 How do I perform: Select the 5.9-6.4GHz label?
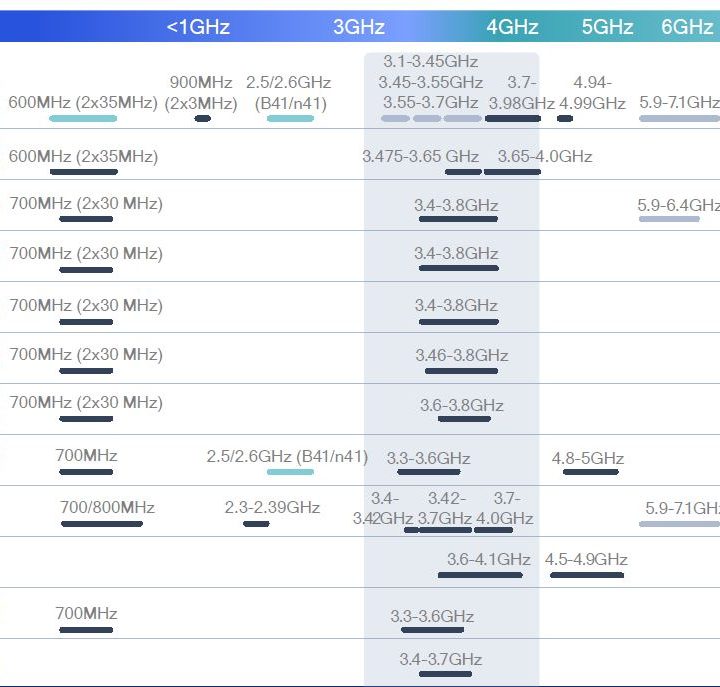pyautogui.click(x=679, y=205)
